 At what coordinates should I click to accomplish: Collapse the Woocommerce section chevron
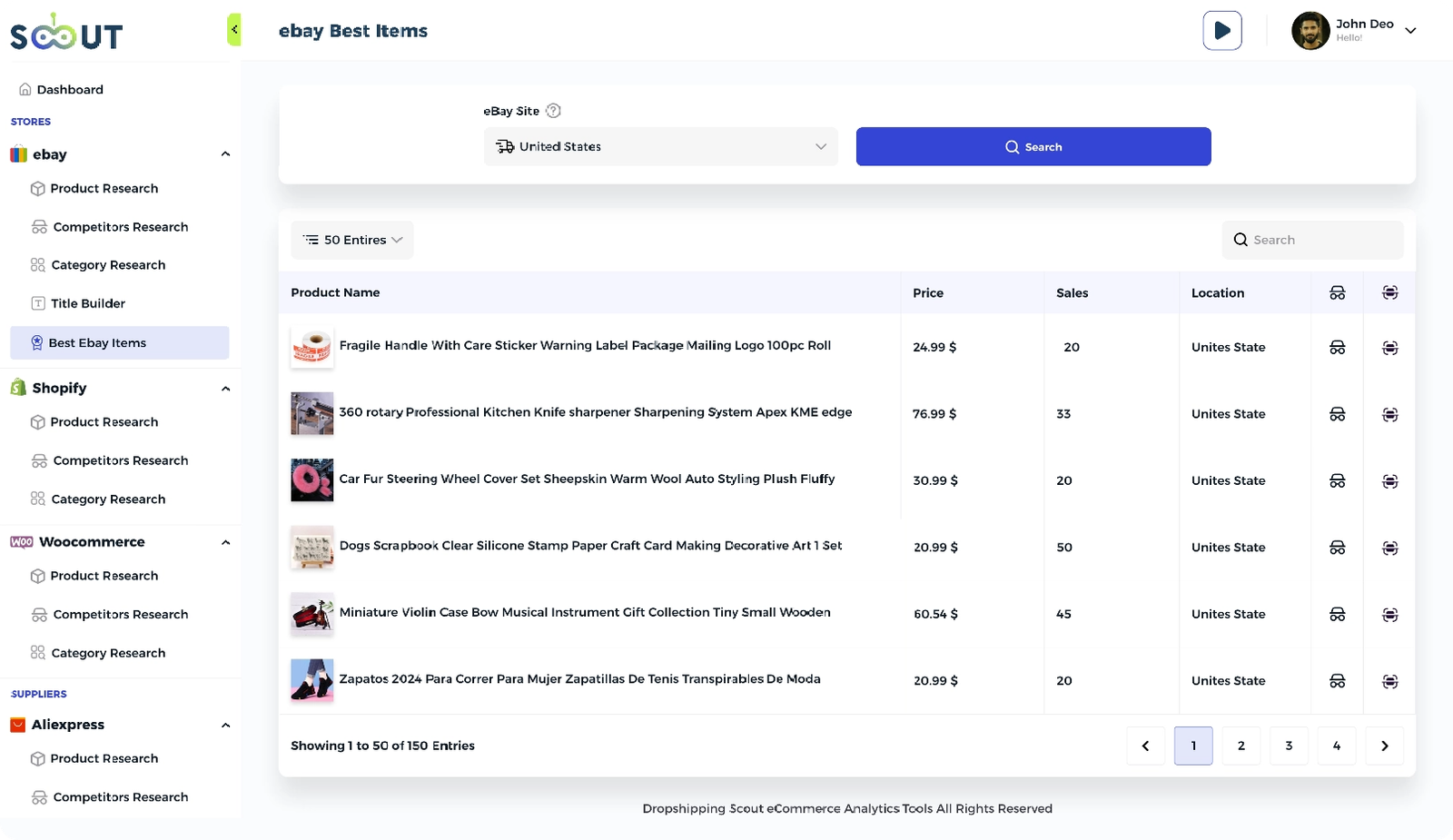click(225, 542)
